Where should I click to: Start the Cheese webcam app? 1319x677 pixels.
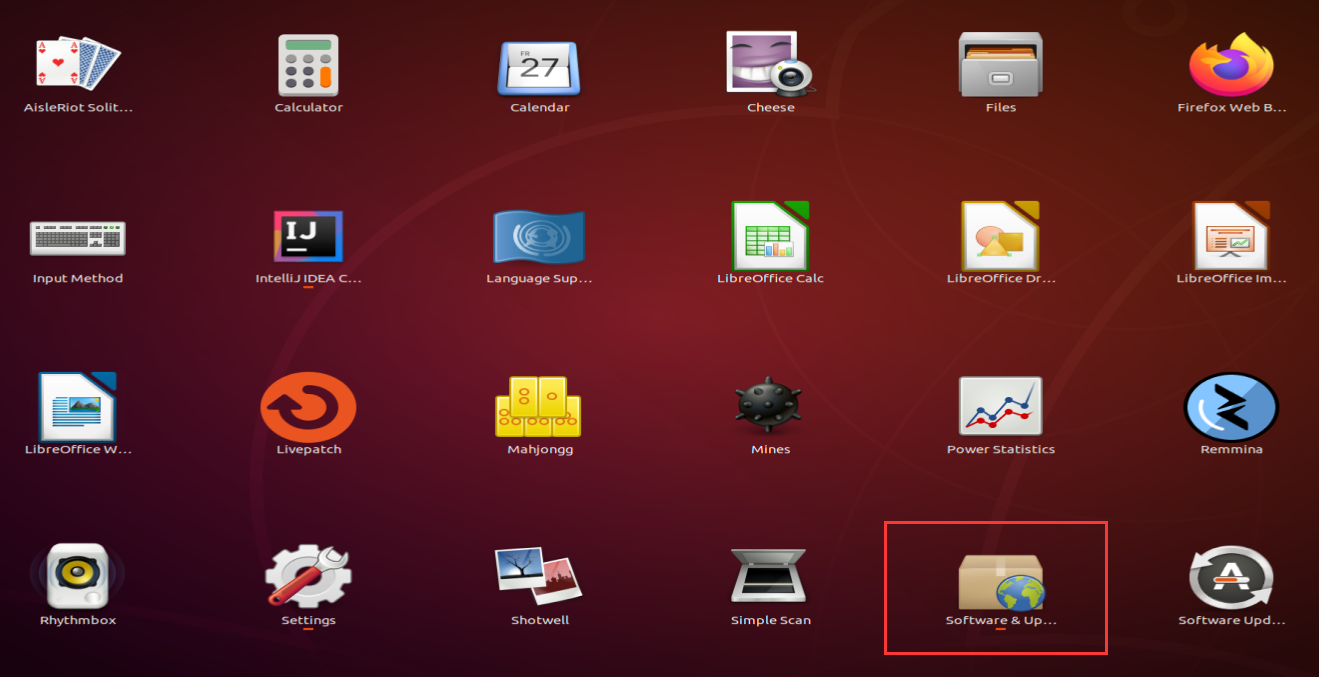[x=770, y=63]
